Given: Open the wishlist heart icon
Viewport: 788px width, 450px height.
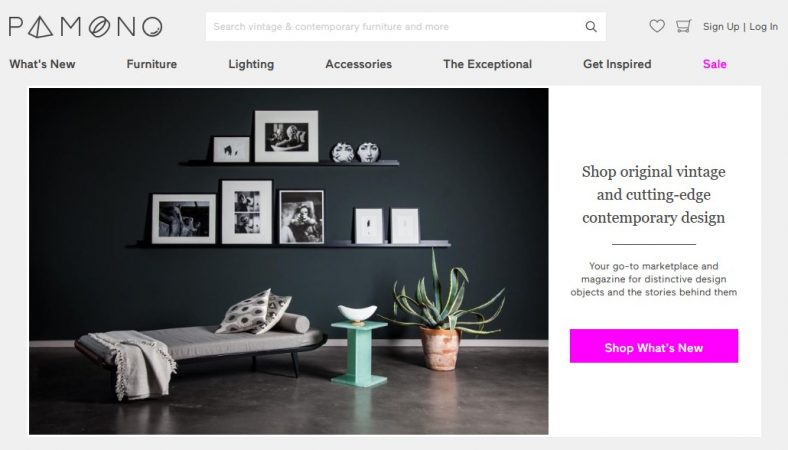Looking at the screenshot, I should 657,26.
